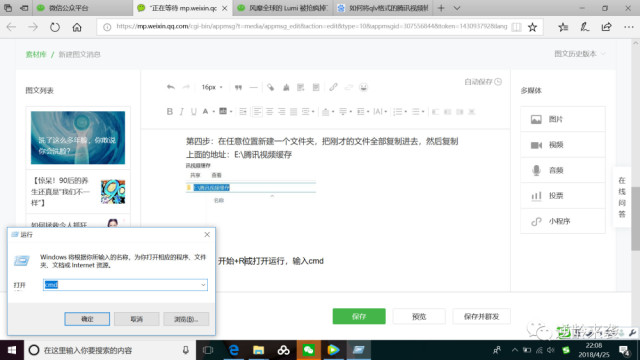
Task: Open paragraph spacing after dropdown
Action: [x=345, y=112]
